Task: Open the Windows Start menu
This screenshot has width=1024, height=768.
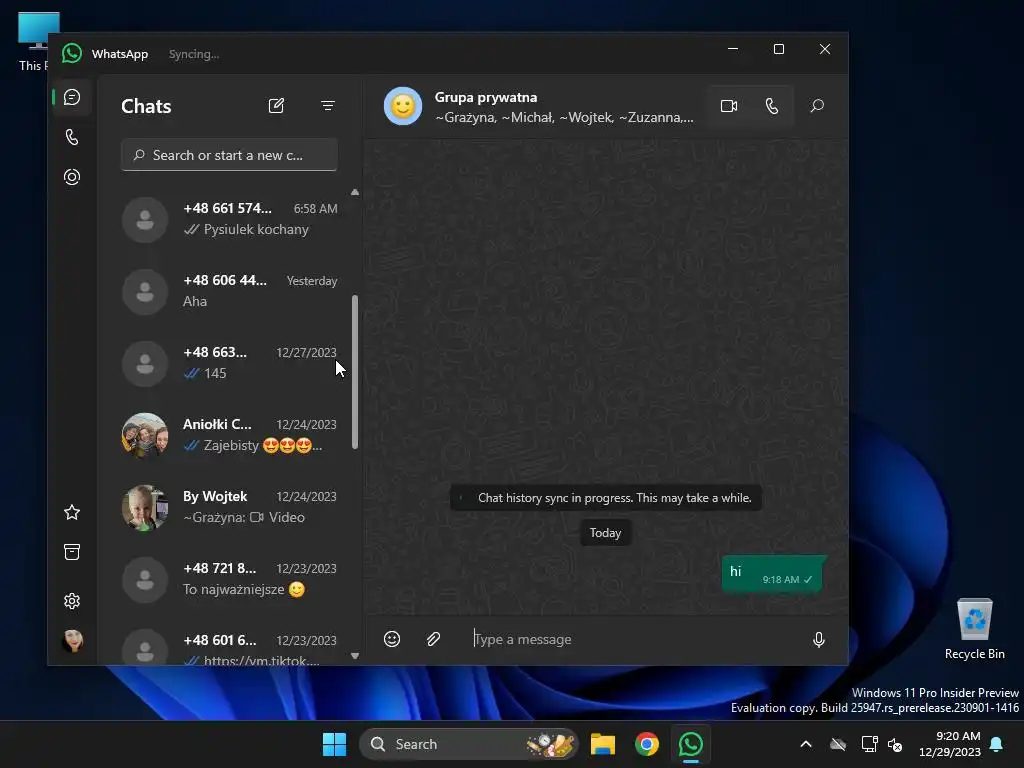Action: (x=334, y=744)
